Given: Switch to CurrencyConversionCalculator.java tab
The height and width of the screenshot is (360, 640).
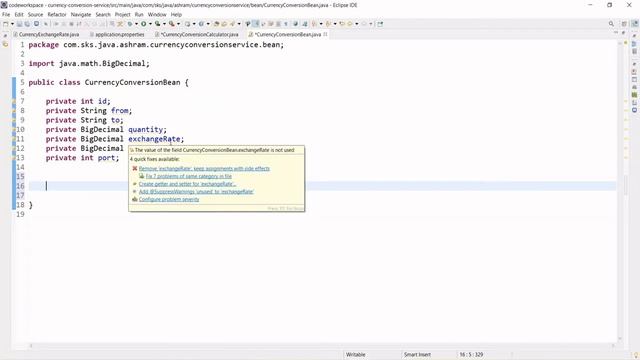Looking at the screenshot, I should [x=197, y=35].
